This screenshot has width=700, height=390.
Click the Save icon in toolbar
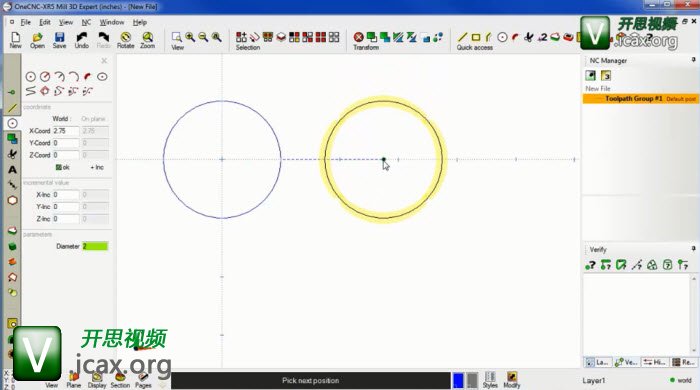tap(59, 40)
